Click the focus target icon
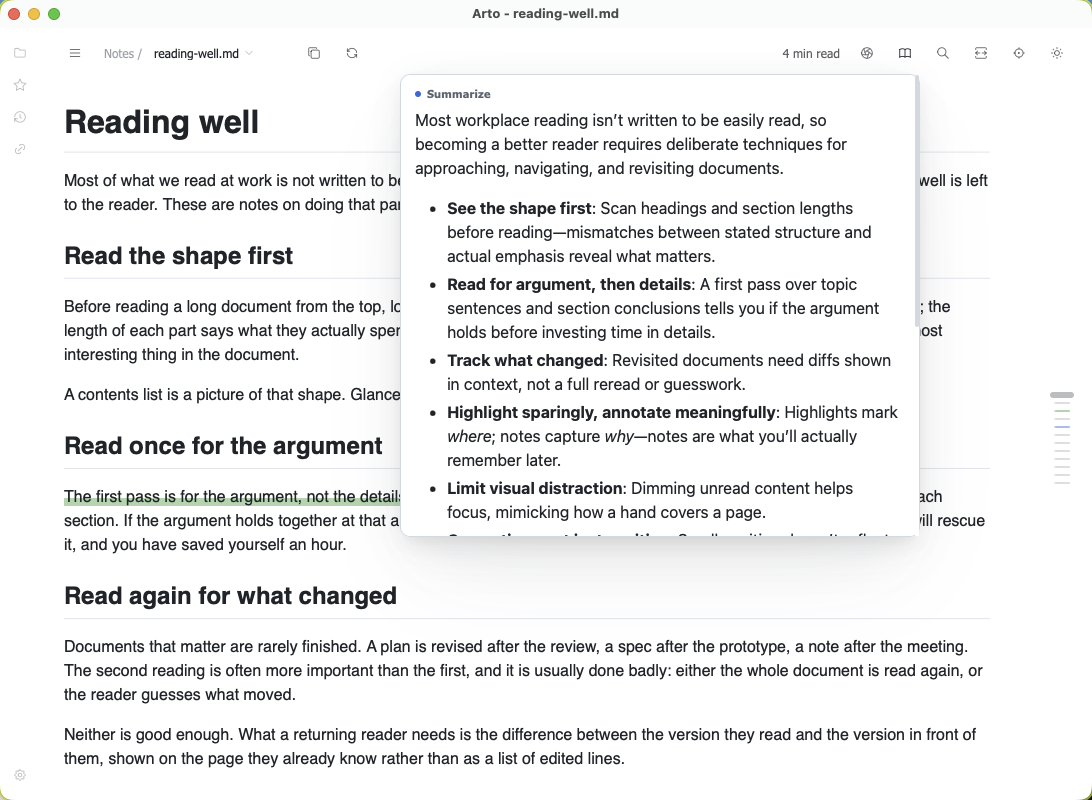The width and height of the screenshot is (1092, 800). point(1019,53)
